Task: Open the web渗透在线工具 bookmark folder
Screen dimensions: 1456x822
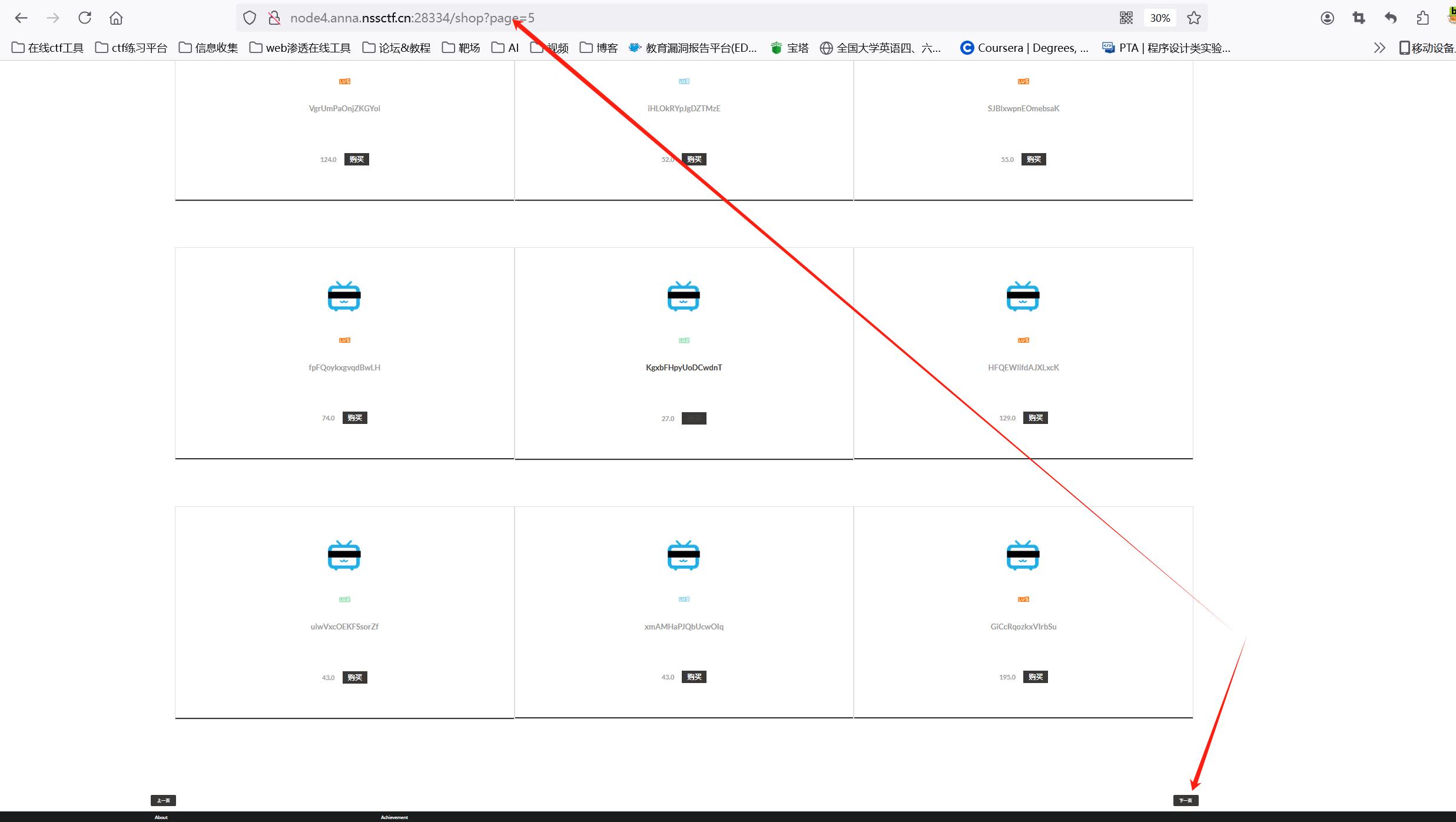Action: (x=300, y=48)
